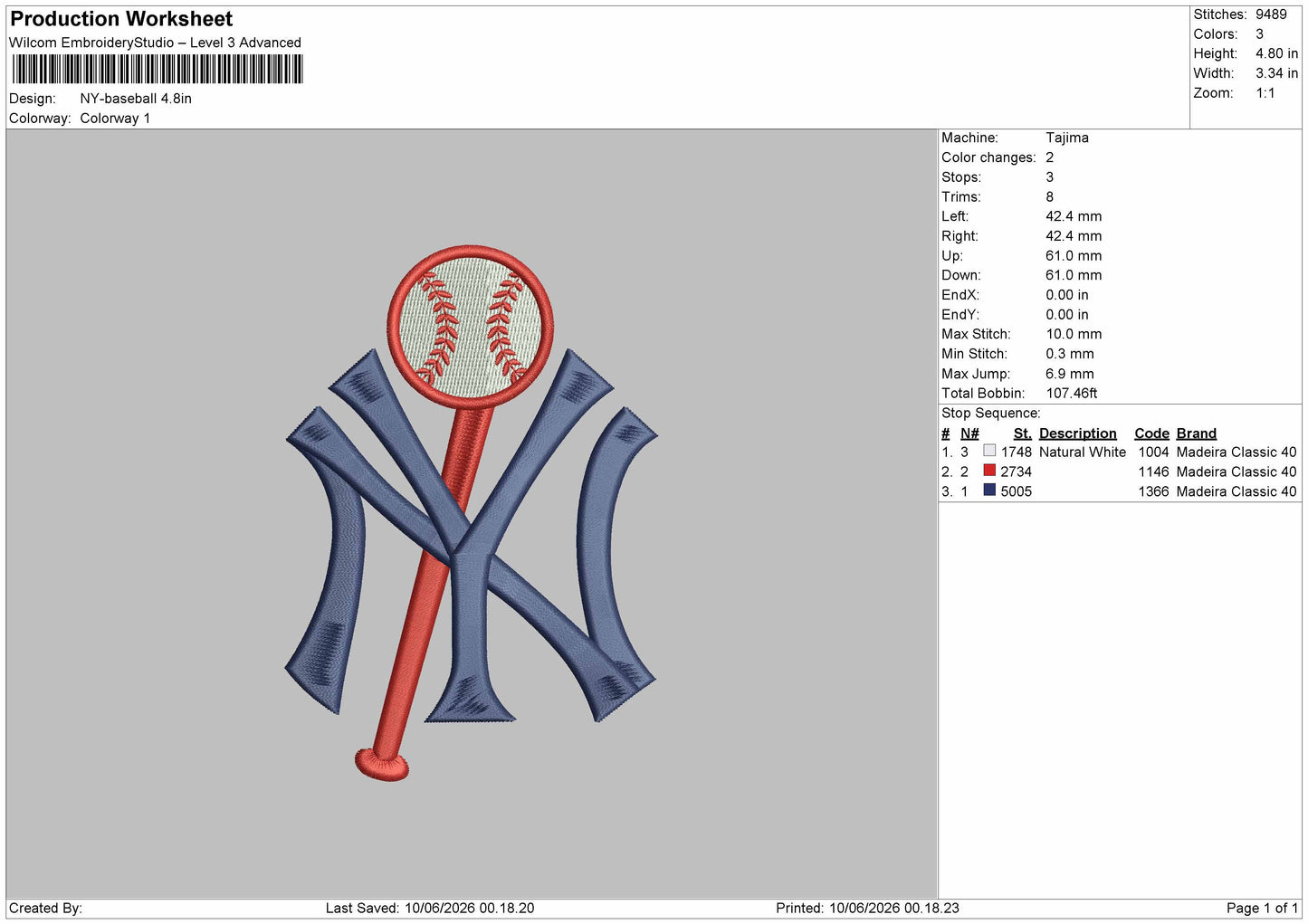Click the 'Color changes:' label
The width and height of the screenshot is (1308, 924).
(988, 157)
